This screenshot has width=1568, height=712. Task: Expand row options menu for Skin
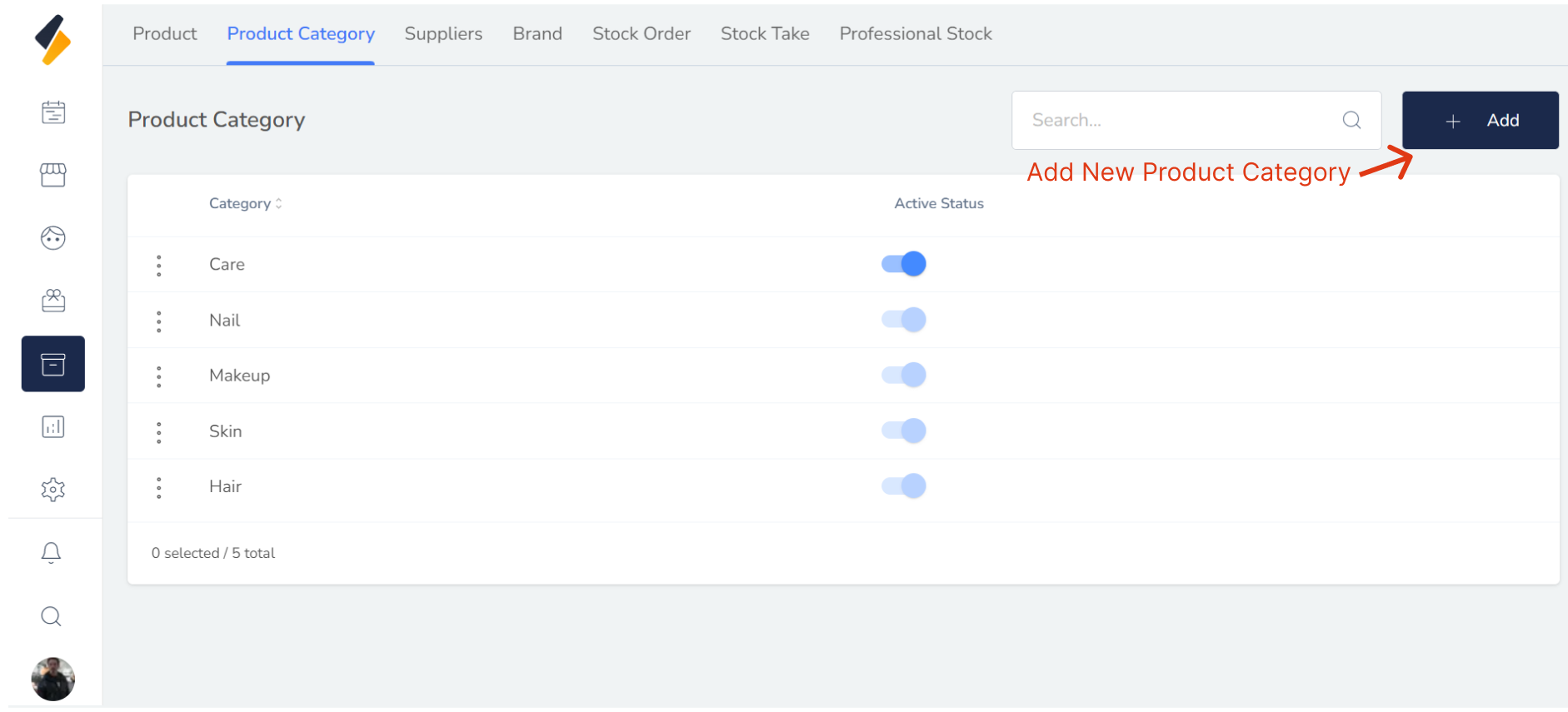159,432
